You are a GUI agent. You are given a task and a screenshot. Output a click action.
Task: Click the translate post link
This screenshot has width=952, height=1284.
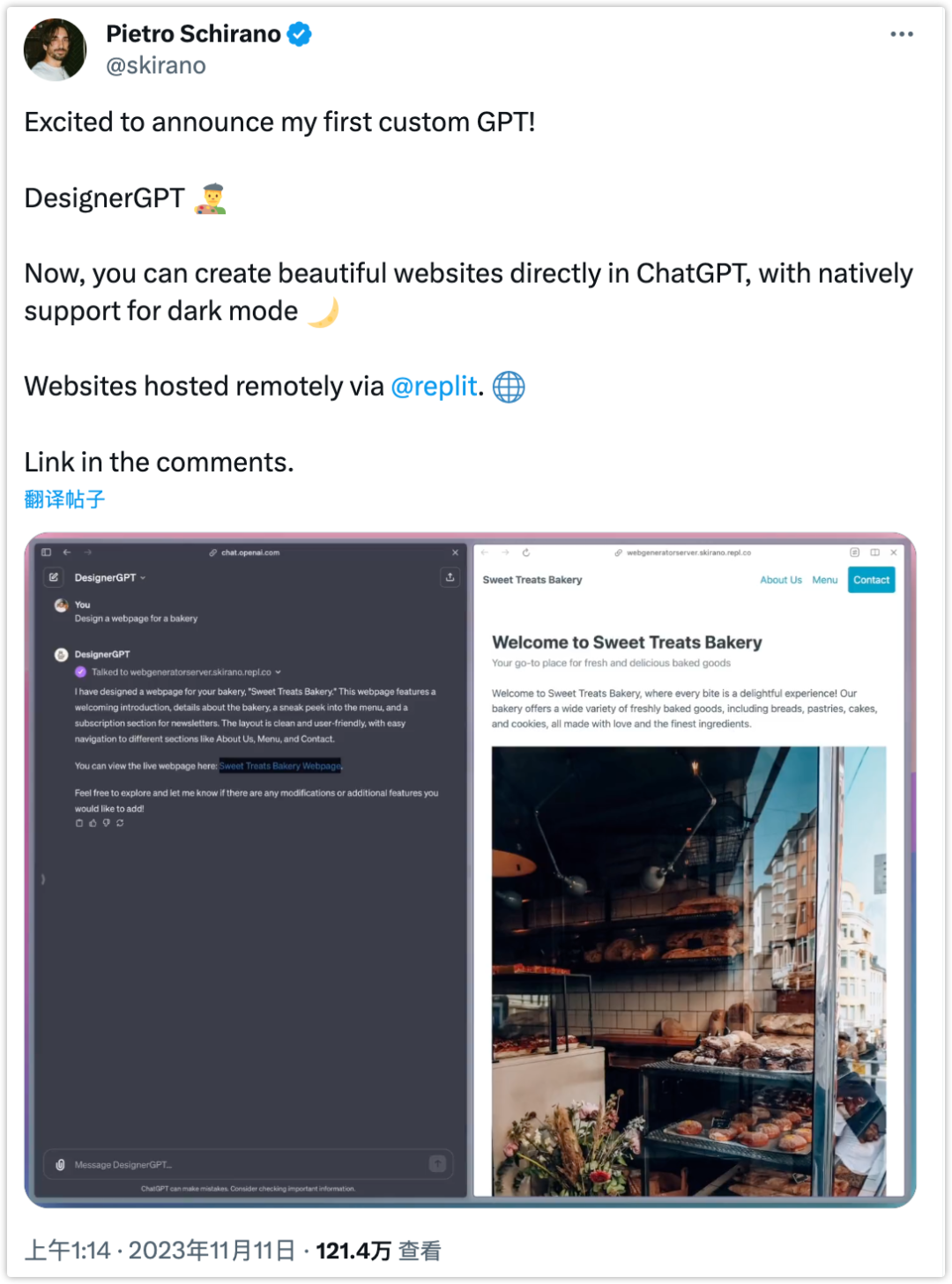coord(64,500)
